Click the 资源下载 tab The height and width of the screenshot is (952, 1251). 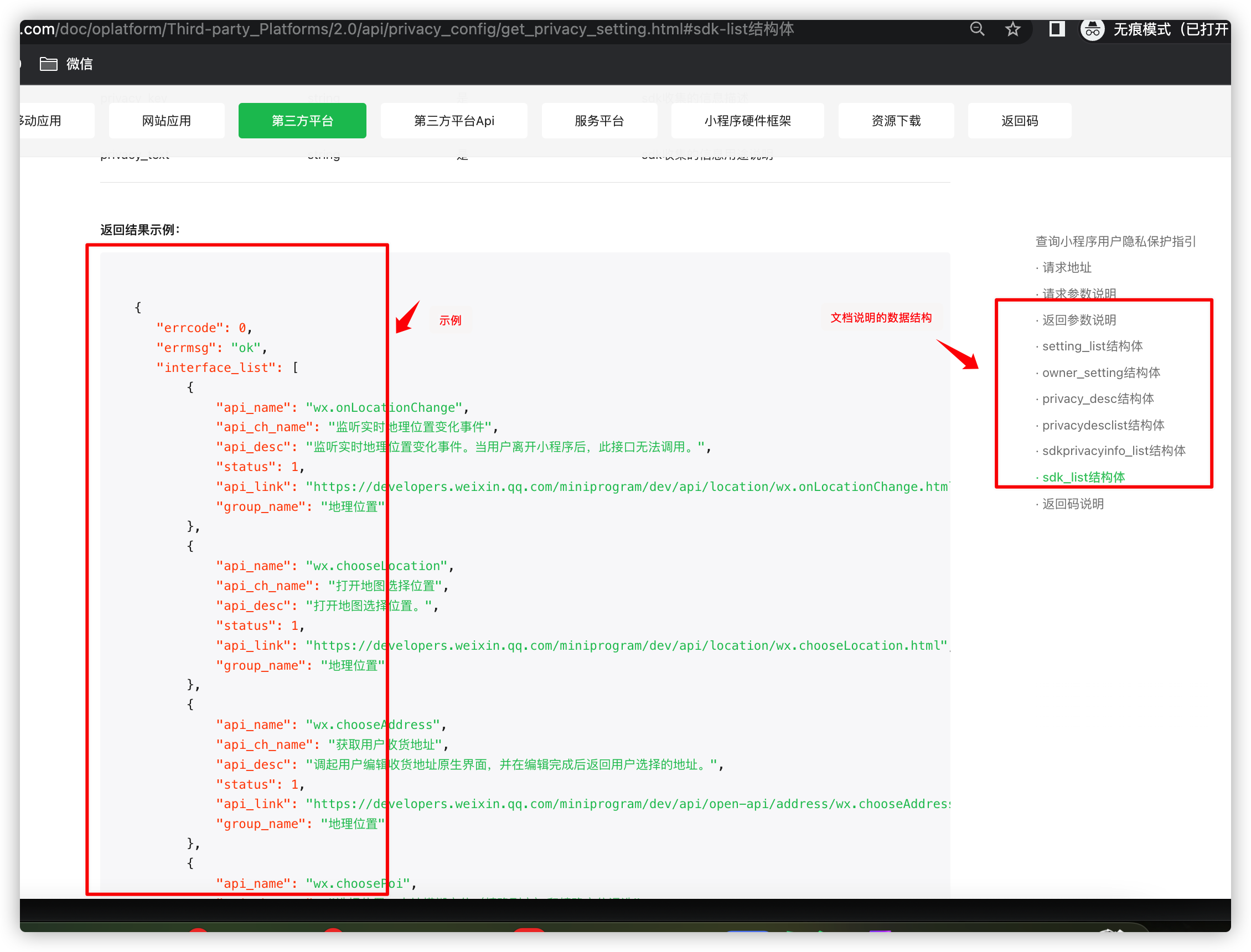pyautogui.click(x=896, y=121)
